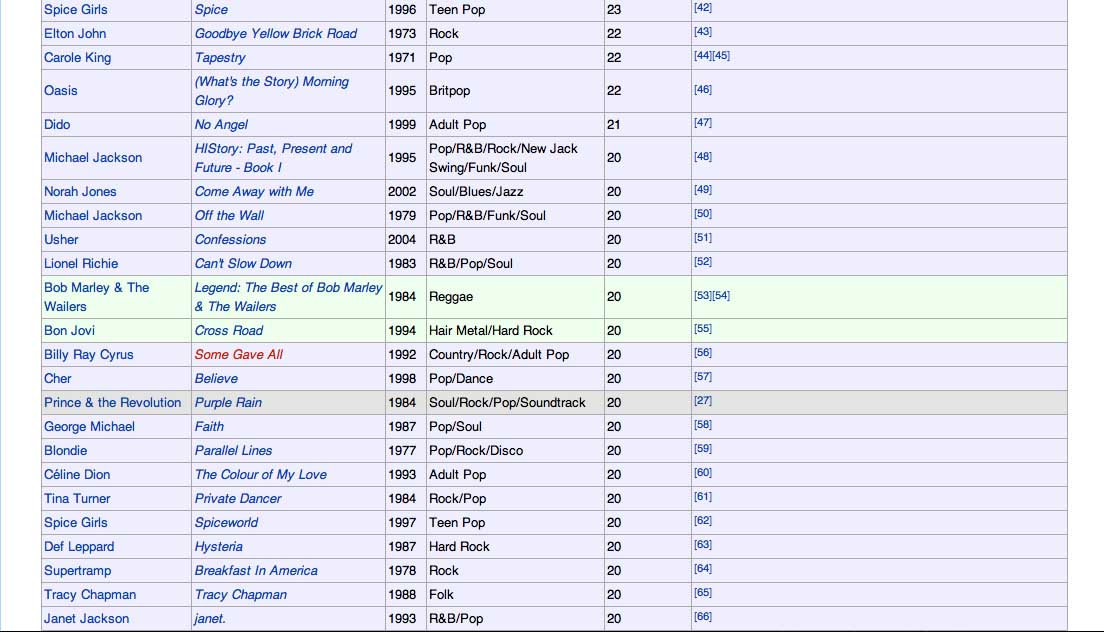Open the red Some Gave All link
The height and width of the screenshot is (632, 1104).
point(239,355)
